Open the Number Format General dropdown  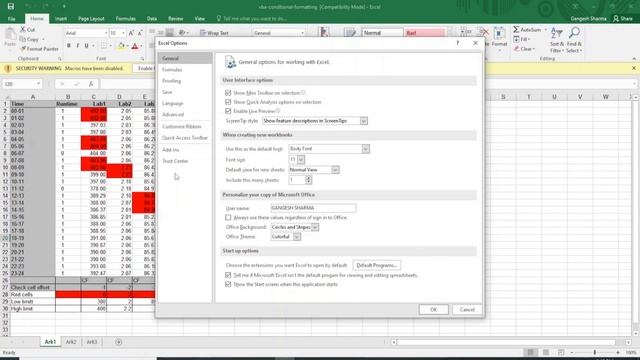point(302,33)
